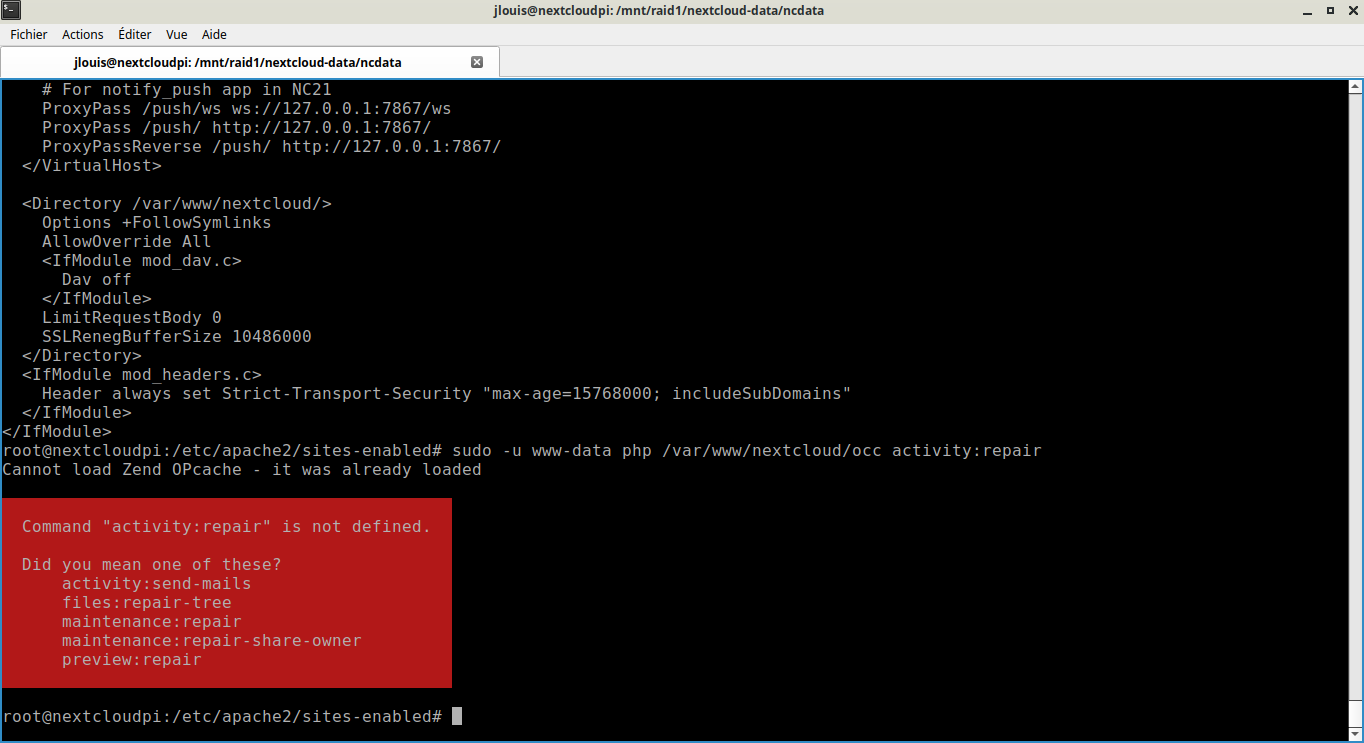
Task: Select the jlouis@nextcloudpi terminal tab
Action: pyautogui.click(x=237, y=62)
